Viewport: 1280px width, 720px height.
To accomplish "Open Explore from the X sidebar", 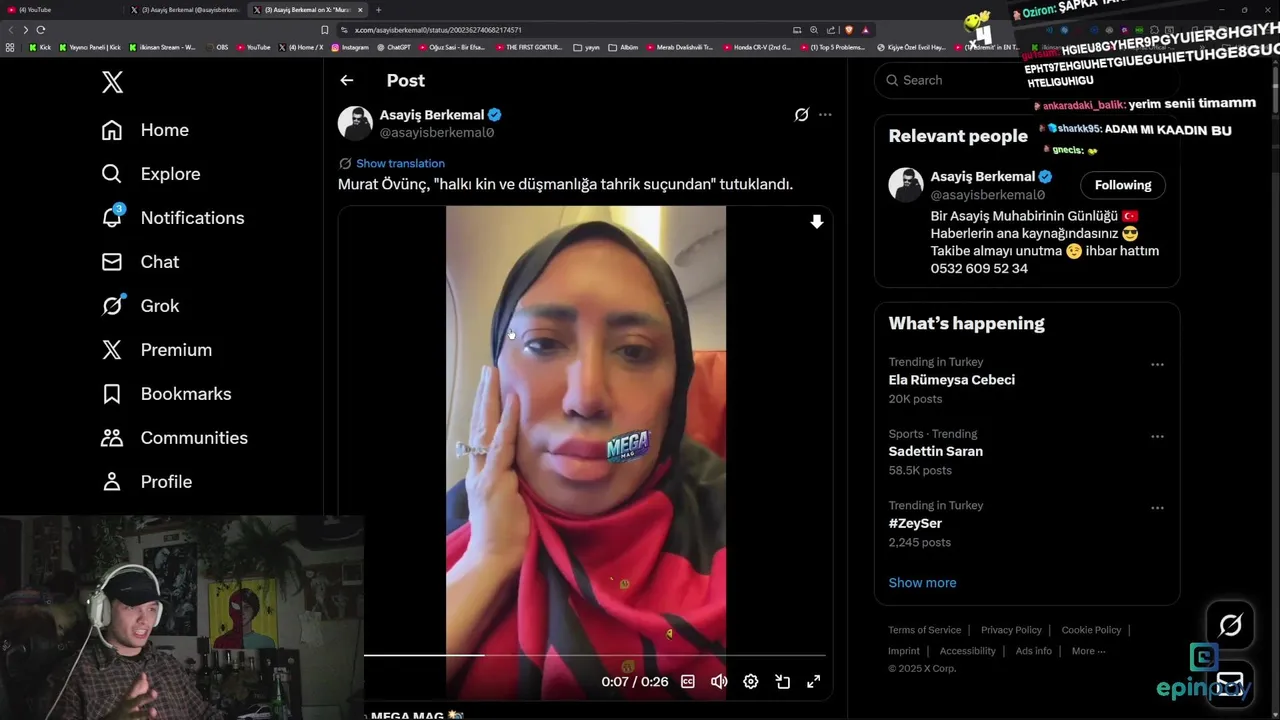I will pyautogui.click(x=151, y=174).
